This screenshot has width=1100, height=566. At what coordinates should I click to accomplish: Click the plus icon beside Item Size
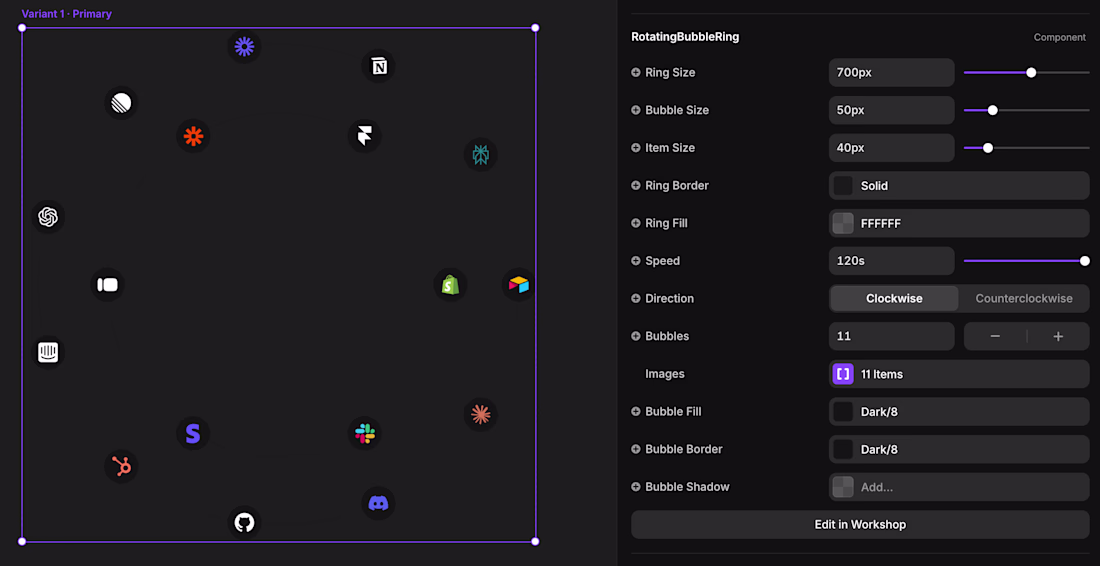click(x=636, y=148)
